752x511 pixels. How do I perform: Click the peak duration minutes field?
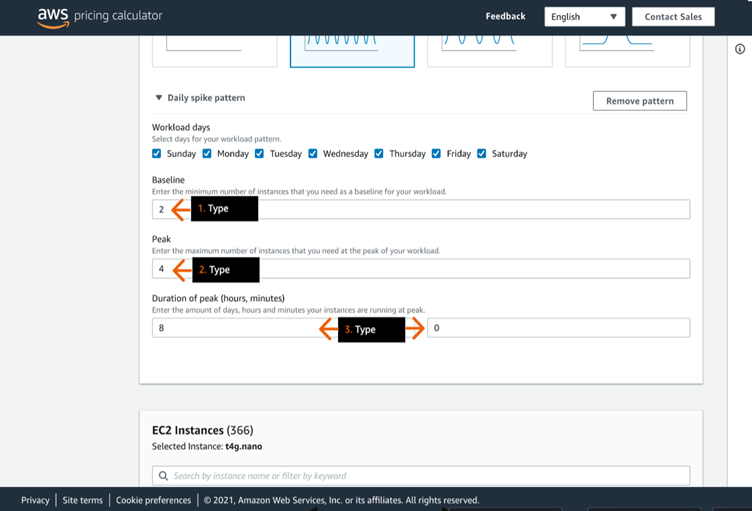(558, 328)
